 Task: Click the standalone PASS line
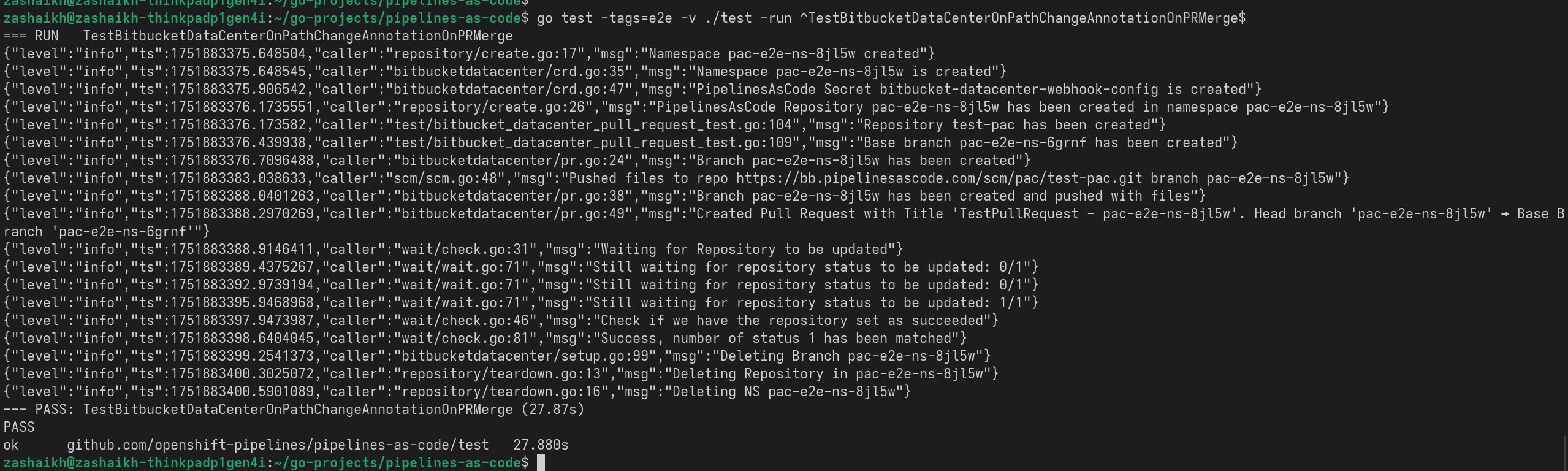coord(19,427)
